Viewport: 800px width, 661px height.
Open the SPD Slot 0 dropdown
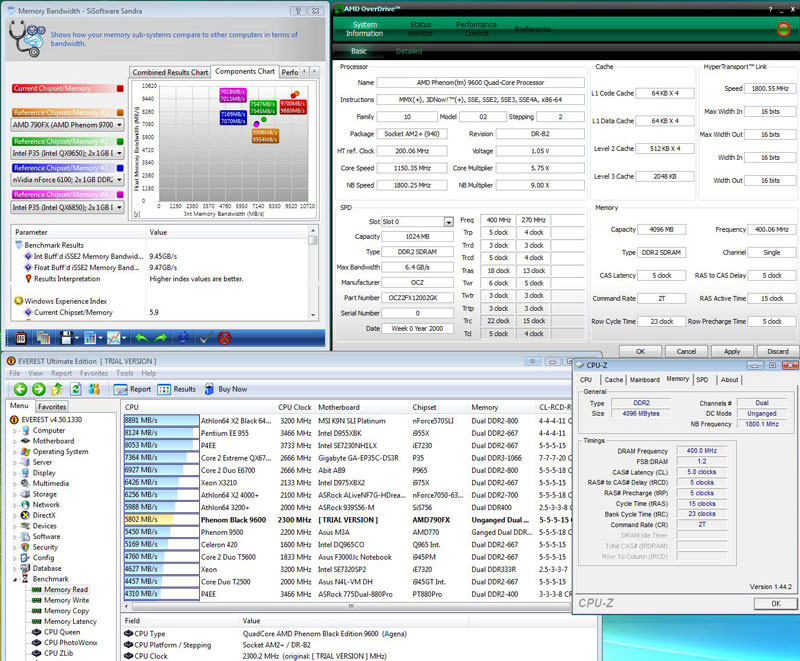(x=448, y=222)
